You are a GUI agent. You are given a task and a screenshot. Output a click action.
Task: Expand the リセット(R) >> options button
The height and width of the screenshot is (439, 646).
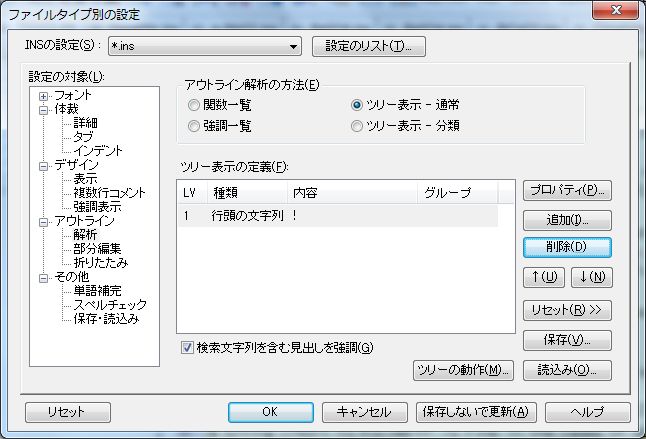tap(566, 310)
